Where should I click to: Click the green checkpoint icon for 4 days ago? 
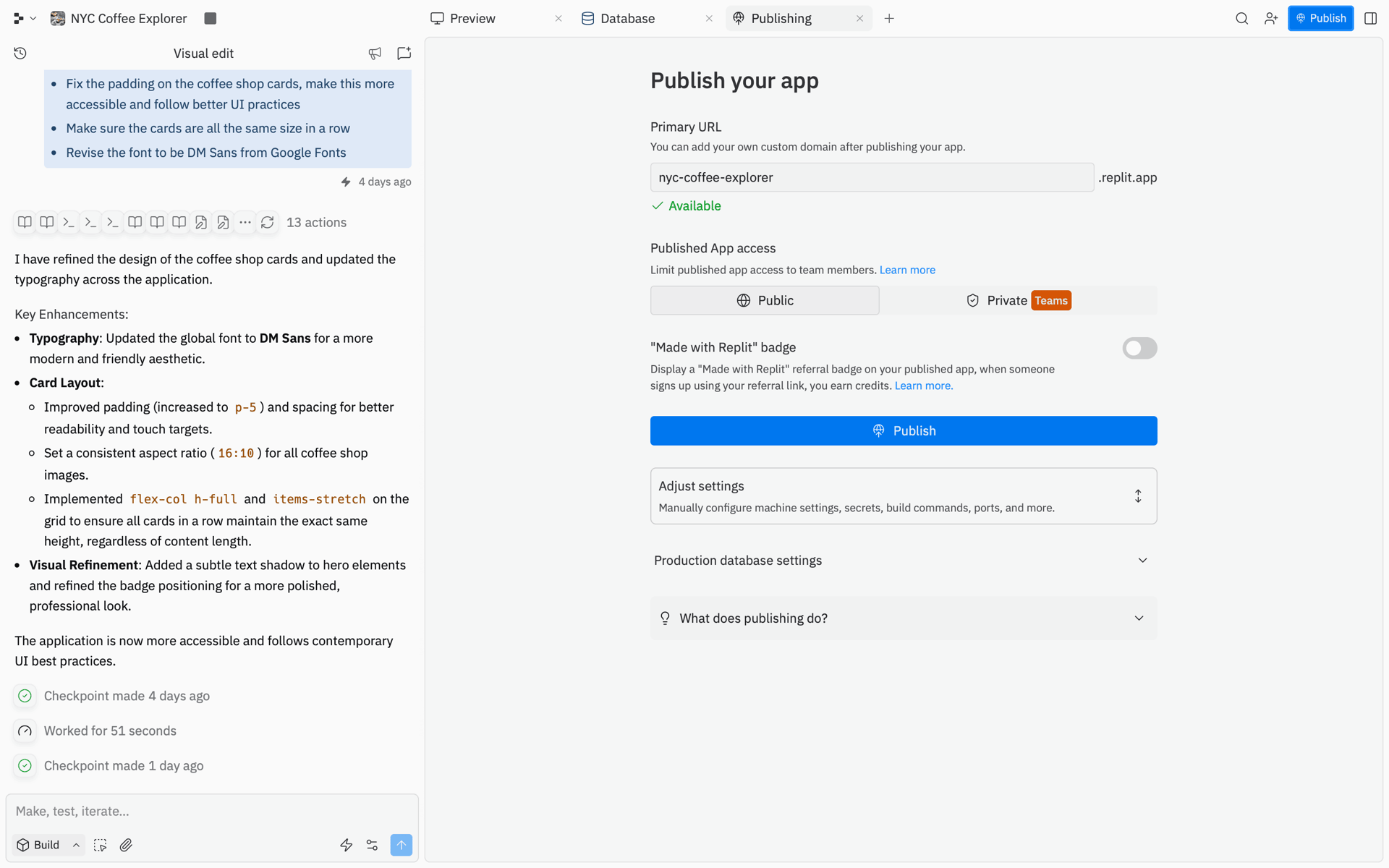pos(25,696)
